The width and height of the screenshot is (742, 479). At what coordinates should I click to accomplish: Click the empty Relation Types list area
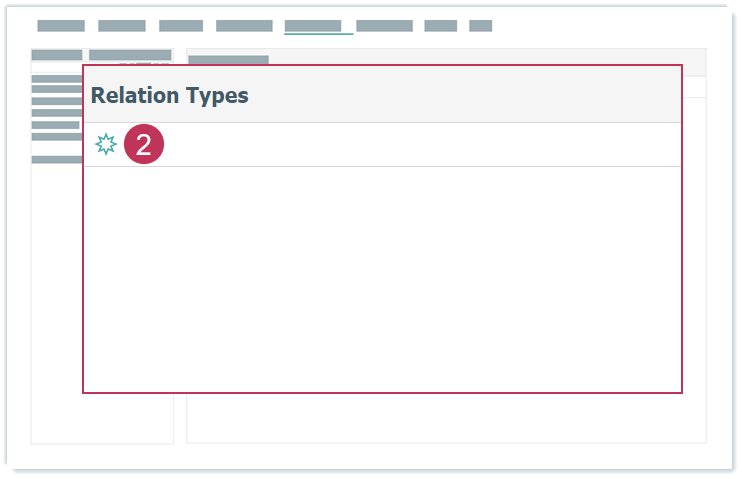click(x=382, y=278)
